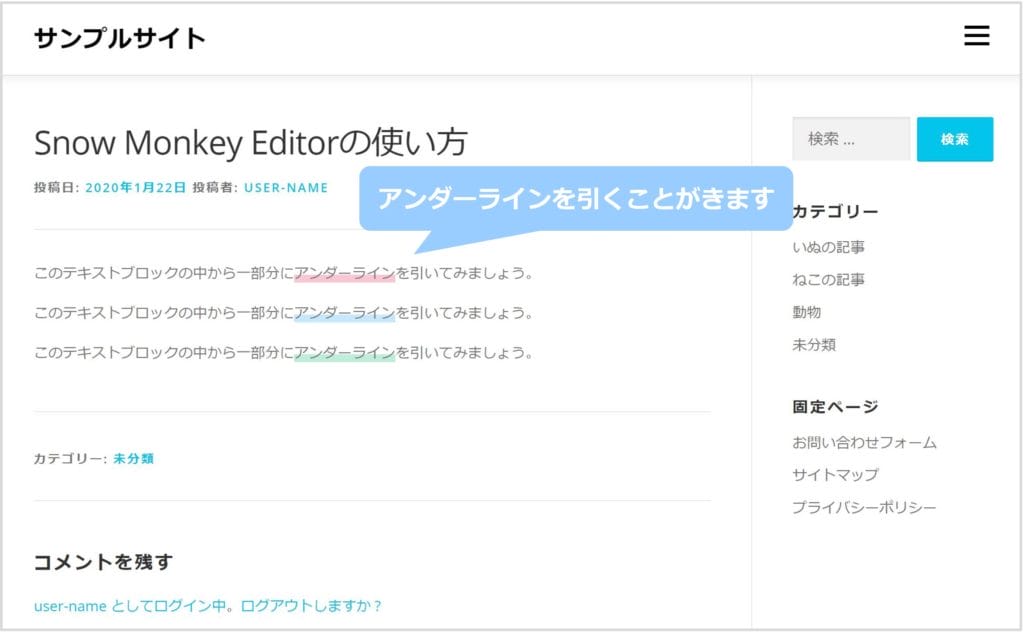Open the プライバシーポリシー page
The width and height of the screenshot is (1024, 632).
864,508
